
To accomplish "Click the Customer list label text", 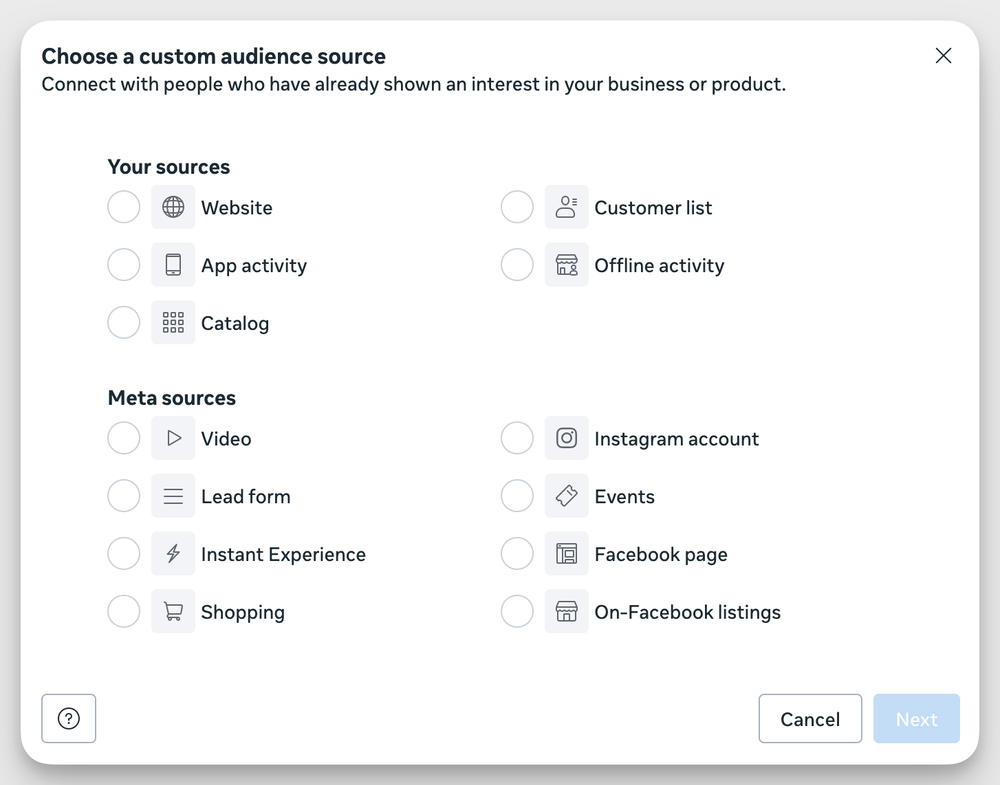I will [x=653, y=208].
